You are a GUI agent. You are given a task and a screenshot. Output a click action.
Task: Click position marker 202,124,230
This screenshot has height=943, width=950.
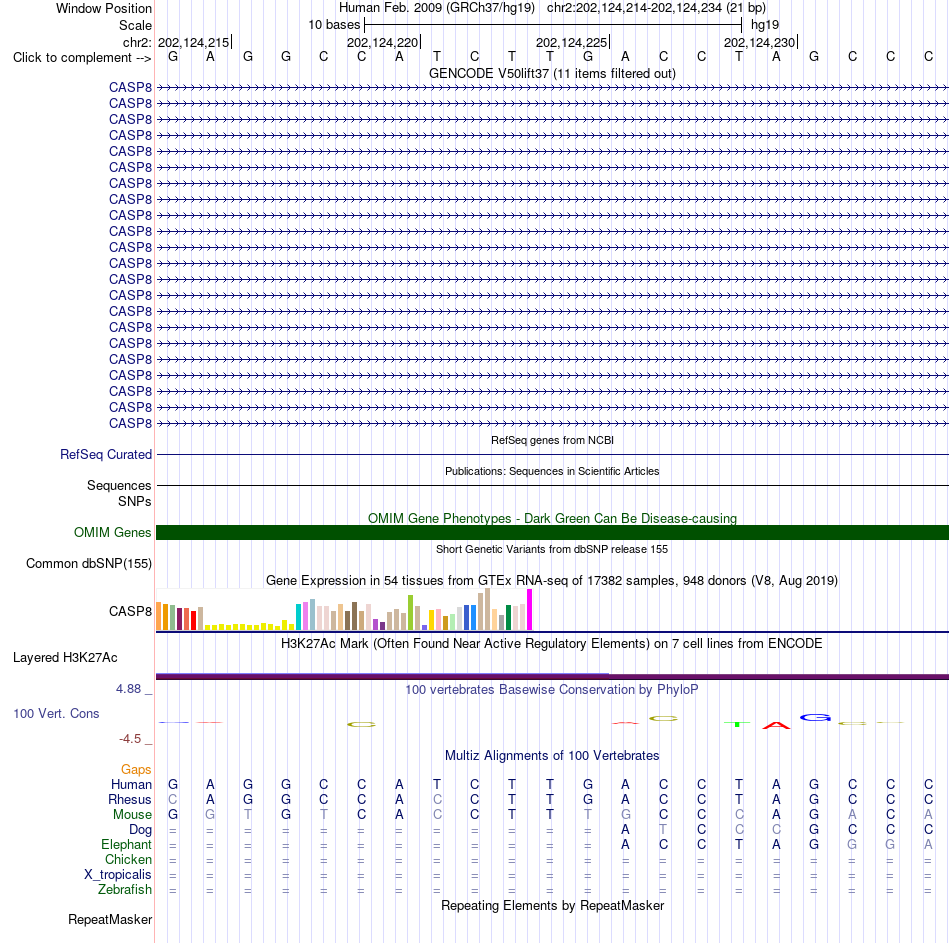[760, 42]
